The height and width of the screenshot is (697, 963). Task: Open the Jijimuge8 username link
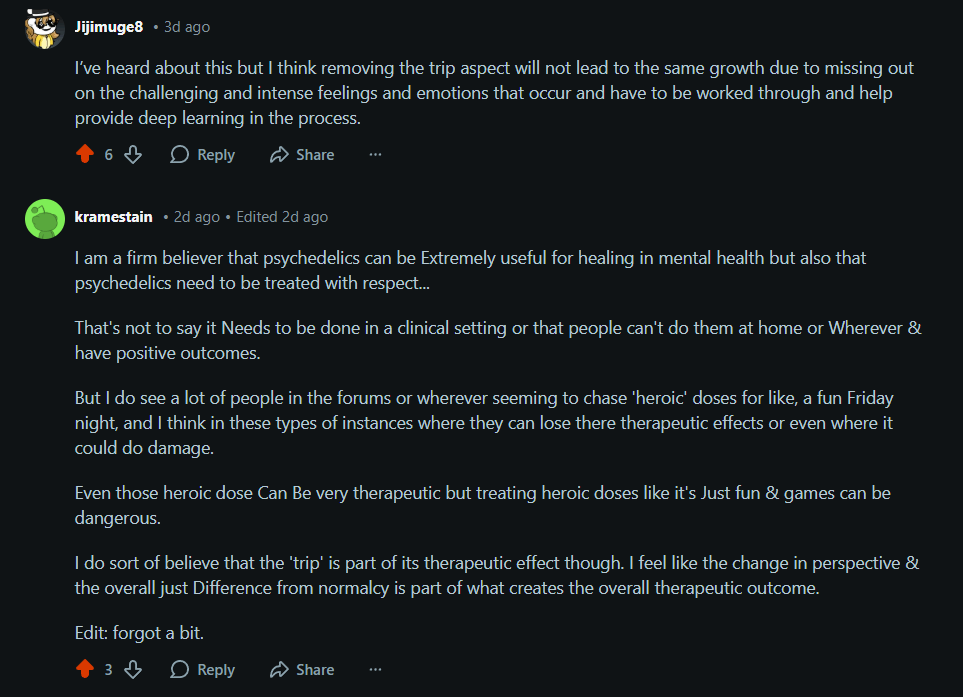109,27
